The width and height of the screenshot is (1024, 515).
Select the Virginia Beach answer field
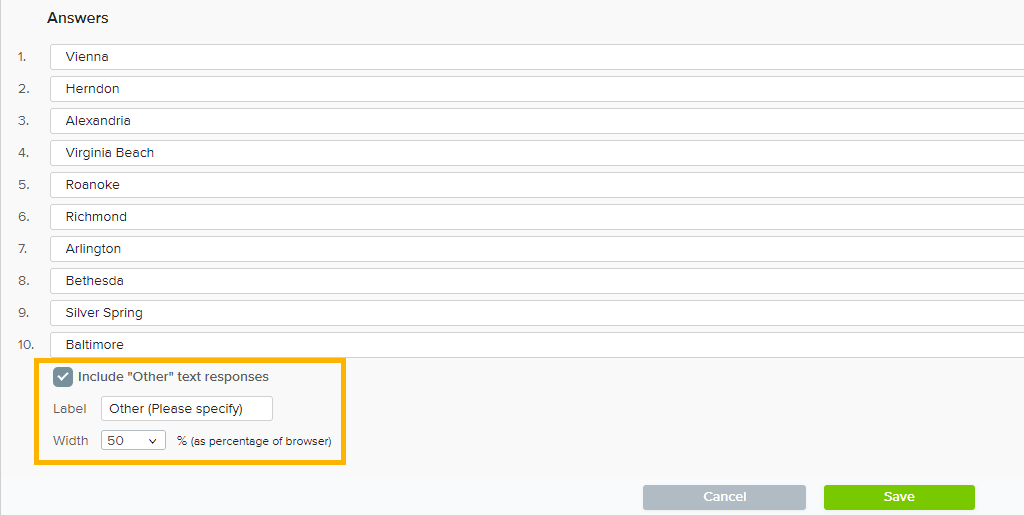click(x=536, y=153)
